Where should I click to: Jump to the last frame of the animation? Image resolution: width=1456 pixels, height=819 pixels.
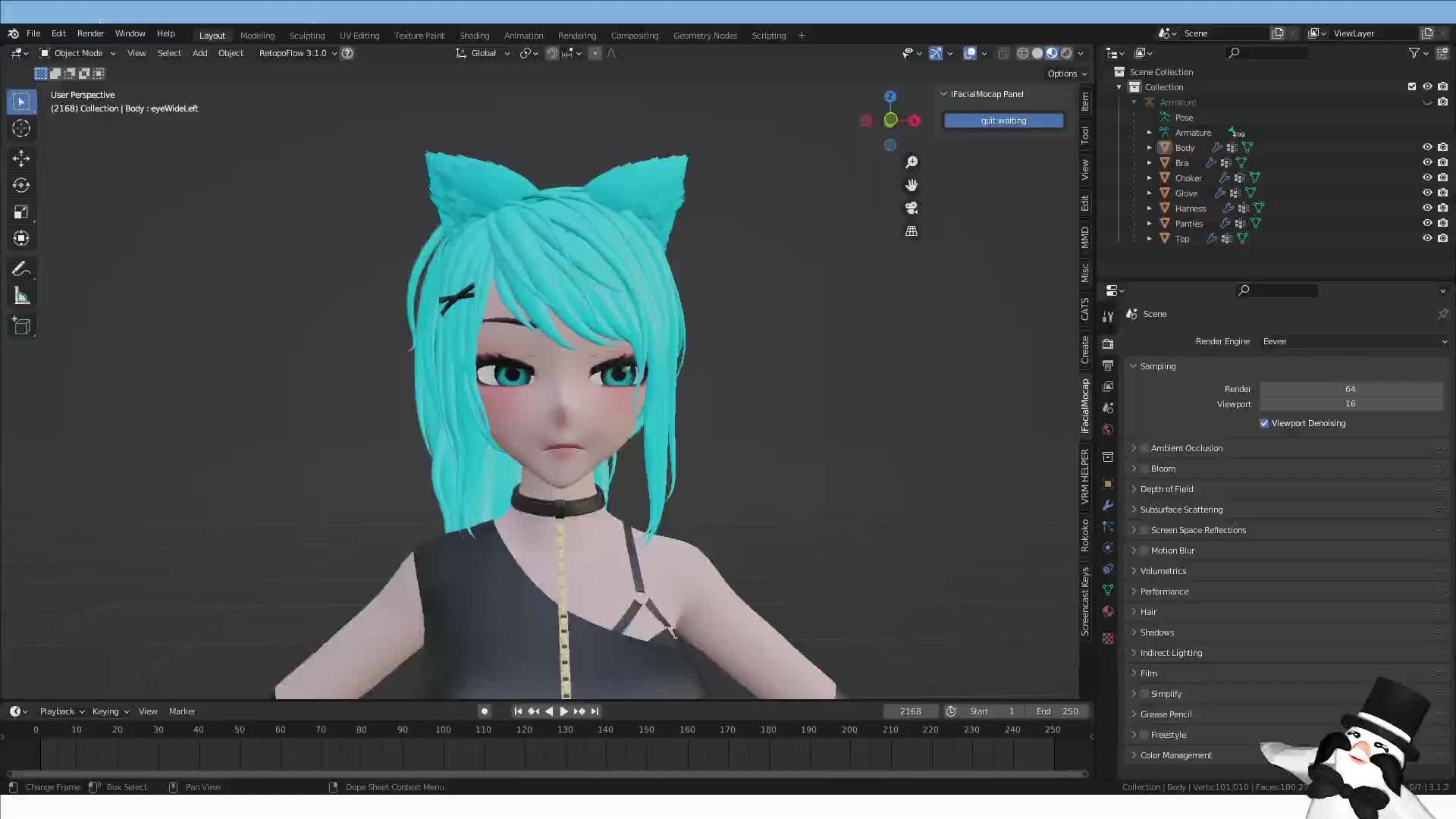tap(595, 711)
